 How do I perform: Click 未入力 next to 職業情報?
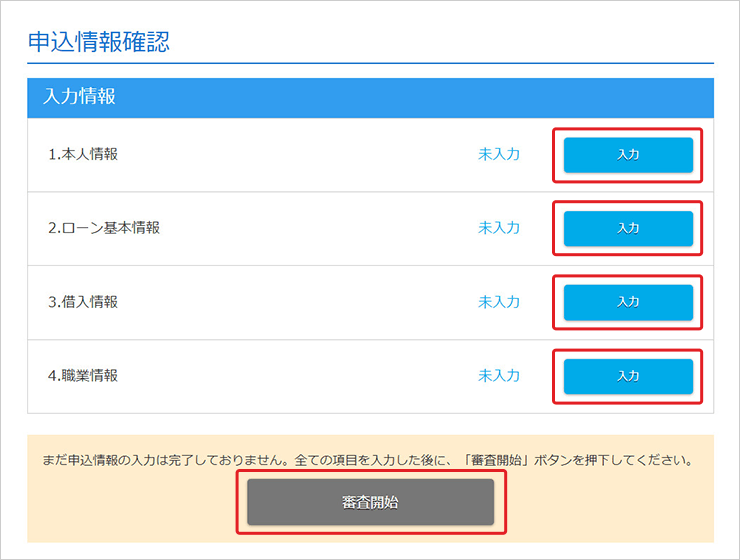(499, 376)
